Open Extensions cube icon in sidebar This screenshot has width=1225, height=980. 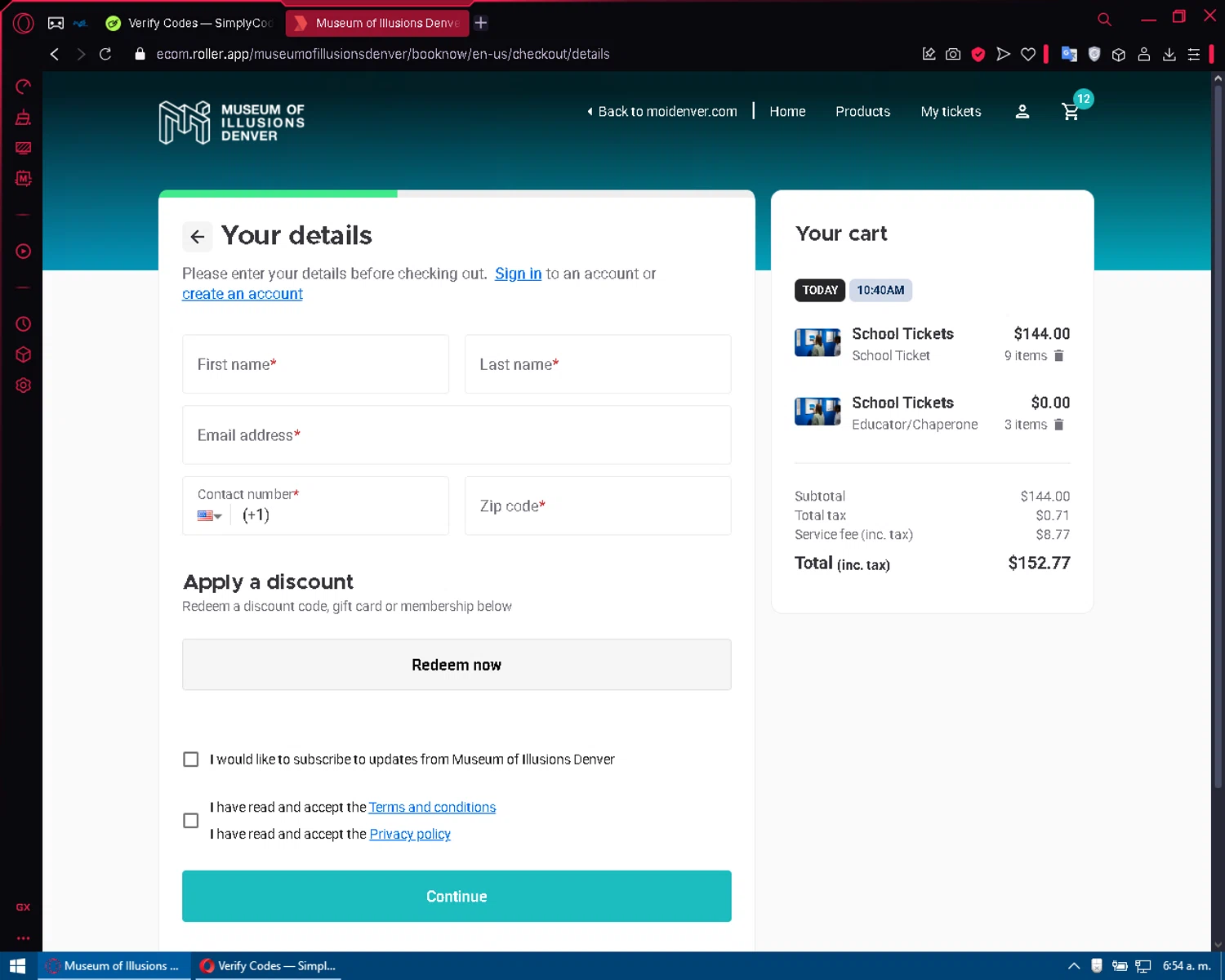tap(23, 354)
